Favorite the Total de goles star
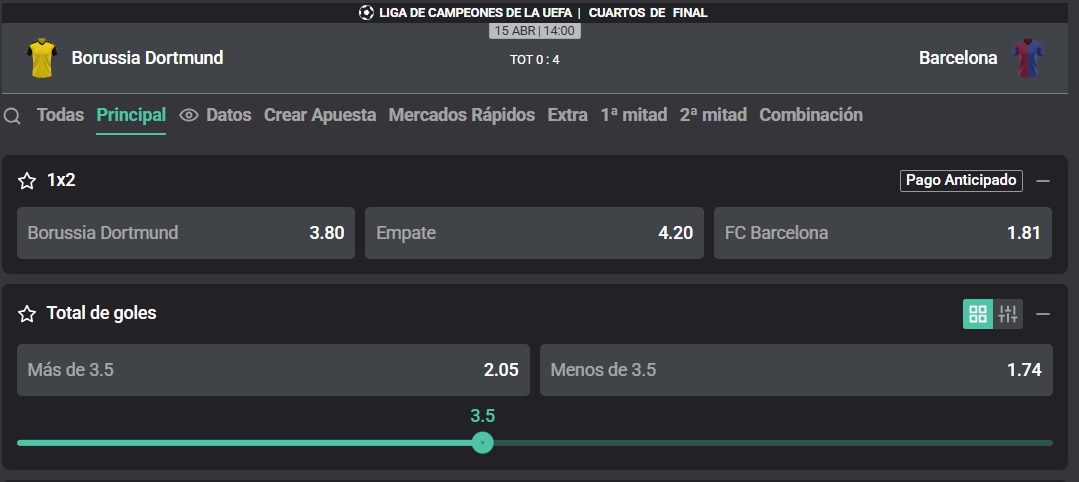Viewport: 1079px width, 482px height. (x=27, y=314)
